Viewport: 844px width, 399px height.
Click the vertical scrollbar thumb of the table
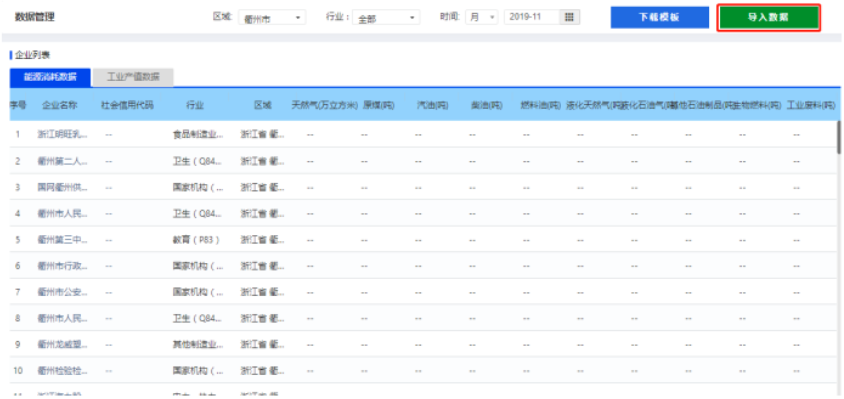tap(839, 137)
